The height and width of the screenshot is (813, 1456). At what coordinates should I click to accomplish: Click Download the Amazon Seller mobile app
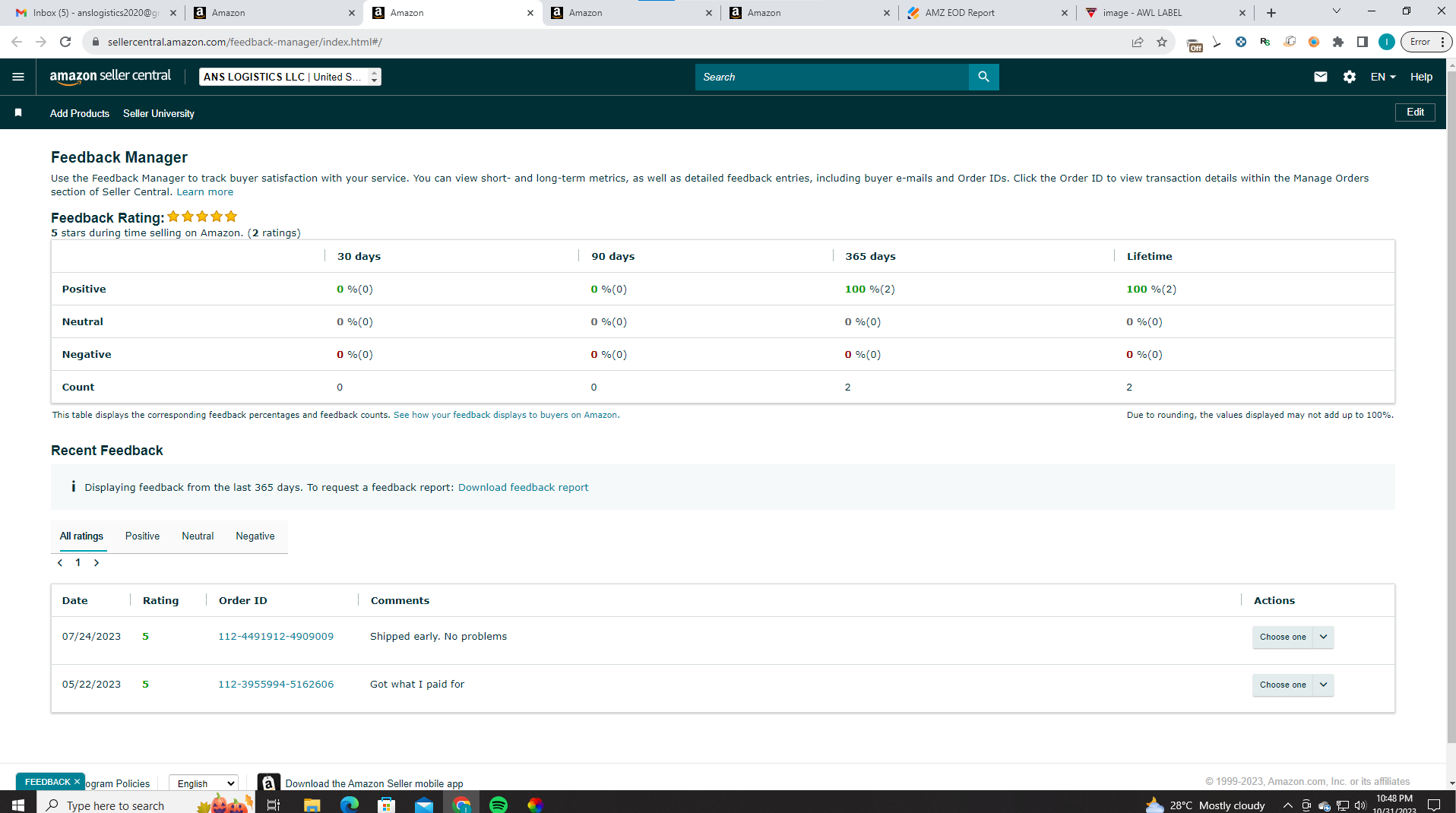(x=374, y=783)
